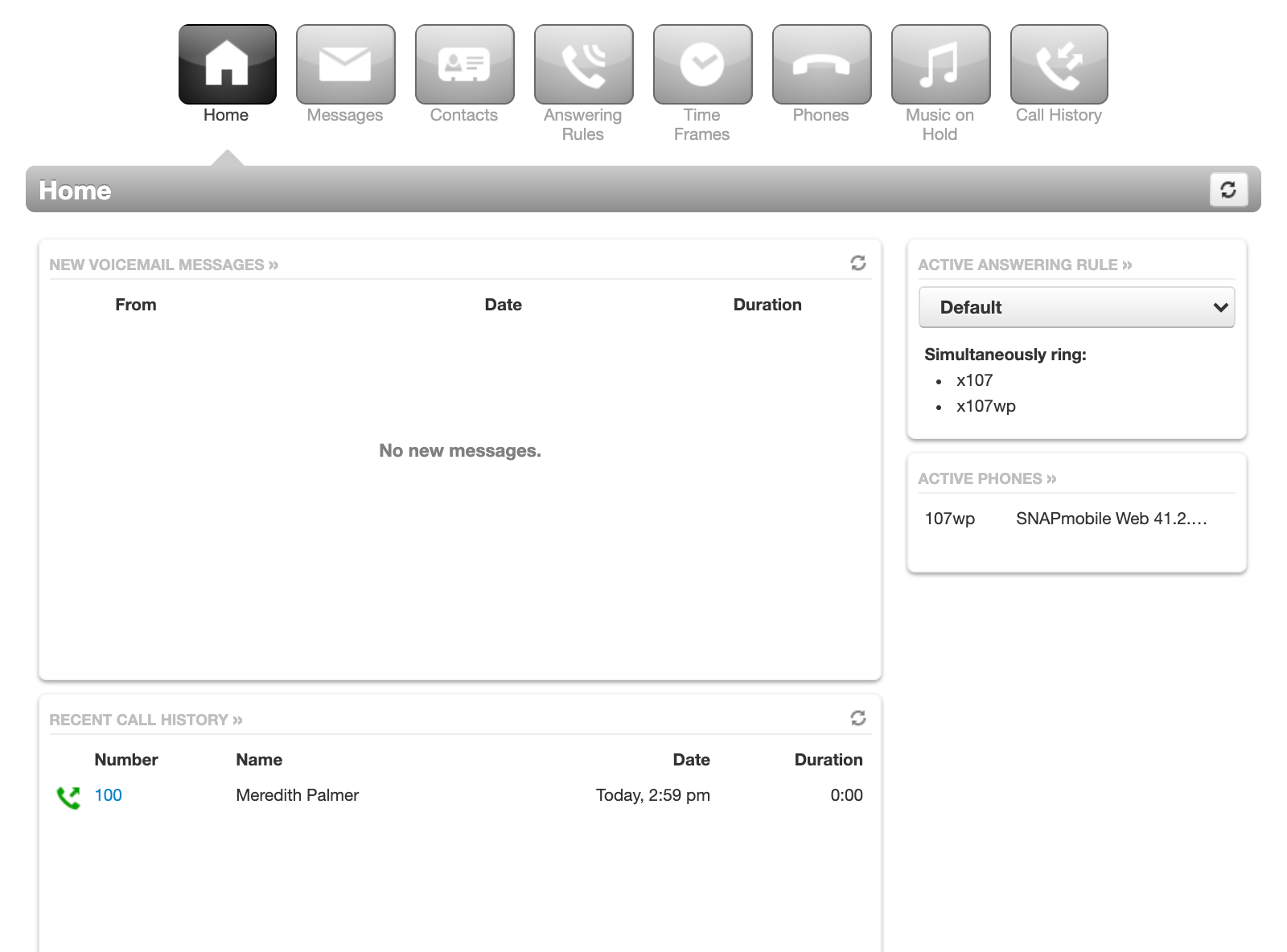Screen dimensions: 1287x952
Task: Open the Default answering rule dropdown
Action: (1076, 307)
